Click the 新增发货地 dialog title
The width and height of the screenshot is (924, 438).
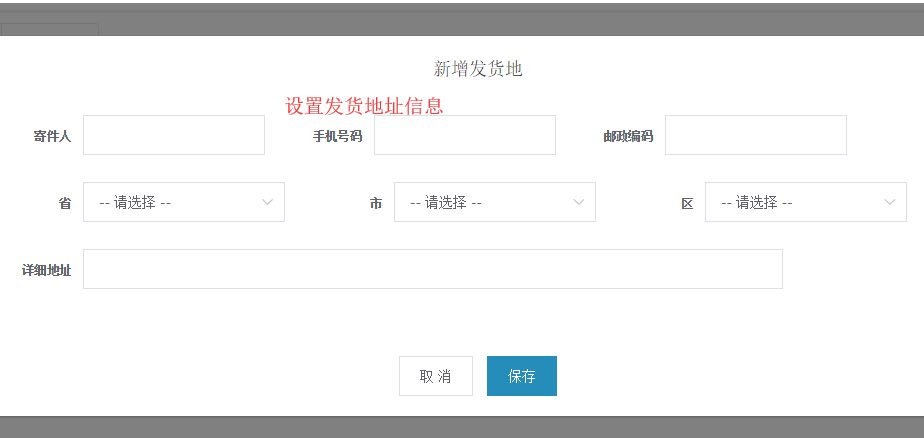tap(478, 70)
